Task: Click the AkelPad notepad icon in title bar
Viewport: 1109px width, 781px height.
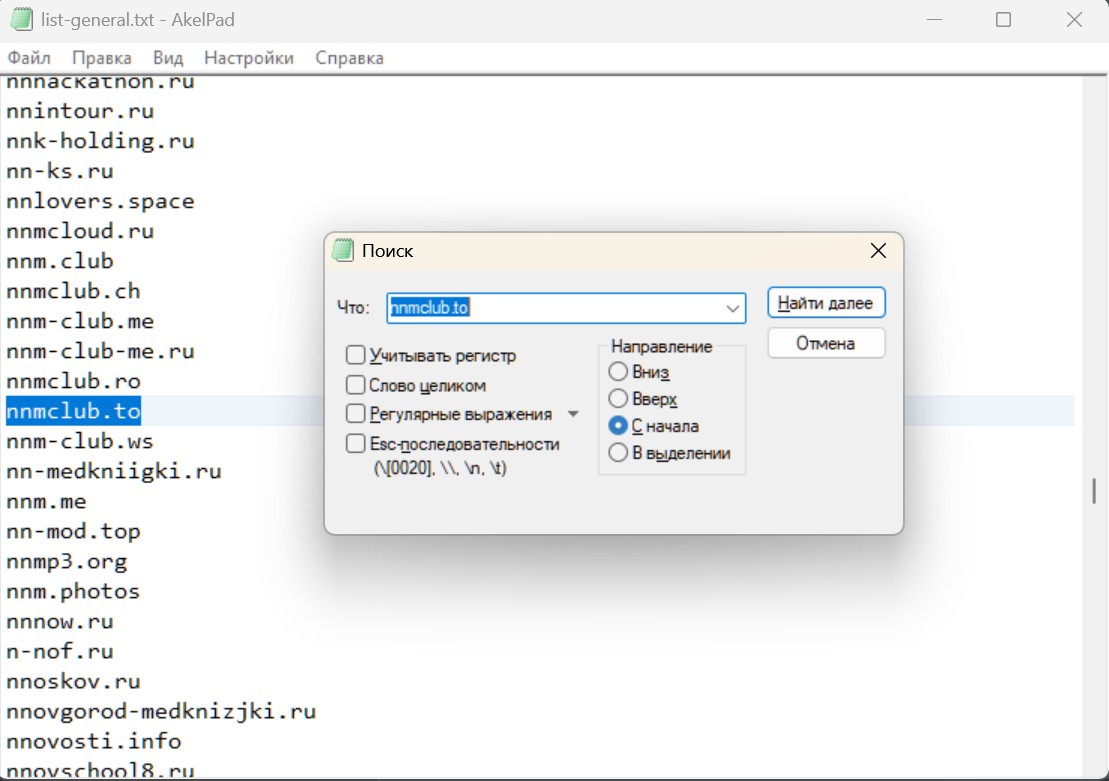Action: [x=21, y=20]
